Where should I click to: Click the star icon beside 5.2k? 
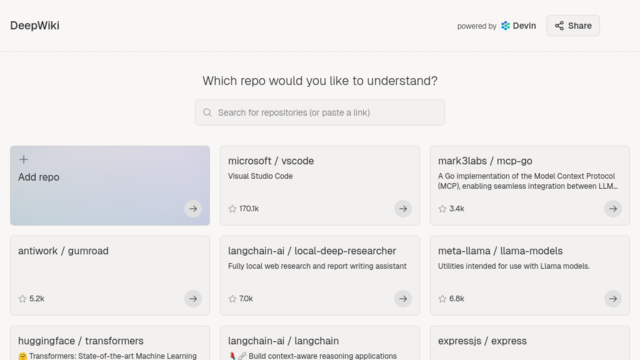(x=22, y=299)
